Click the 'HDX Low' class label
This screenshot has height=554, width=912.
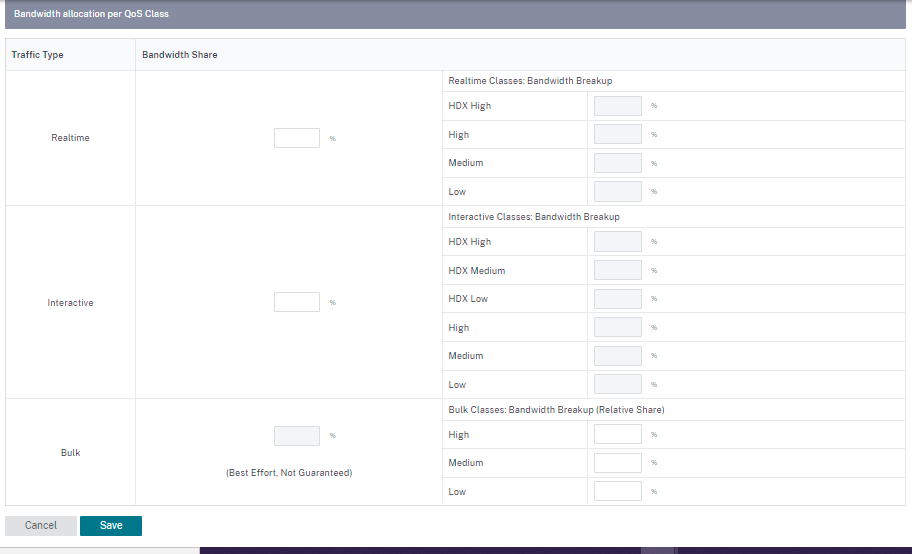click(468, 299)
